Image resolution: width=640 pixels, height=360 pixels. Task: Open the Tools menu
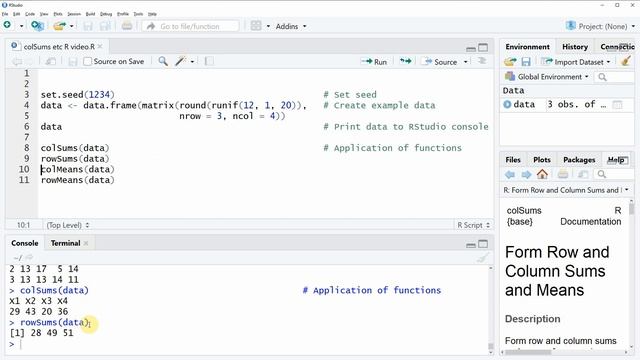(138, 14)
